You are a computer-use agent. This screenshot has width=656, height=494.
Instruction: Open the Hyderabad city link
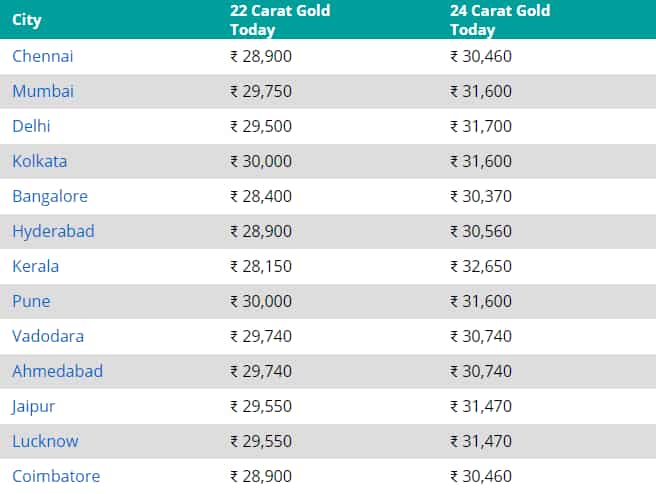pyautogui.click(x=54, y=232)
